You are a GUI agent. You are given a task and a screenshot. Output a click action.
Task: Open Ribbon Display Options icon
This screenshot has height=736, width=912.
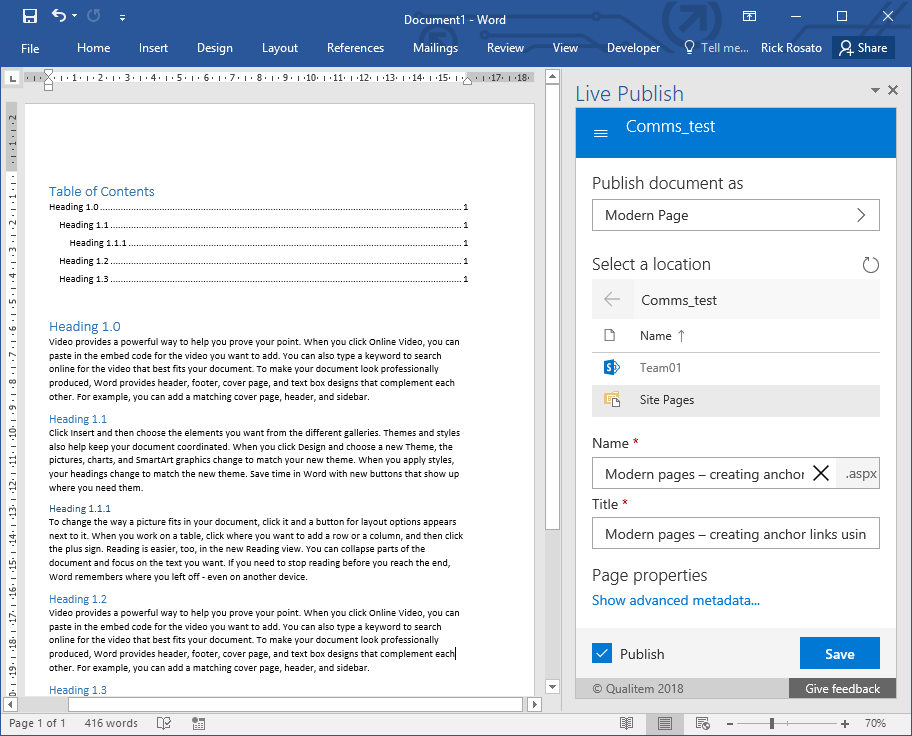(x=749, y=16)
